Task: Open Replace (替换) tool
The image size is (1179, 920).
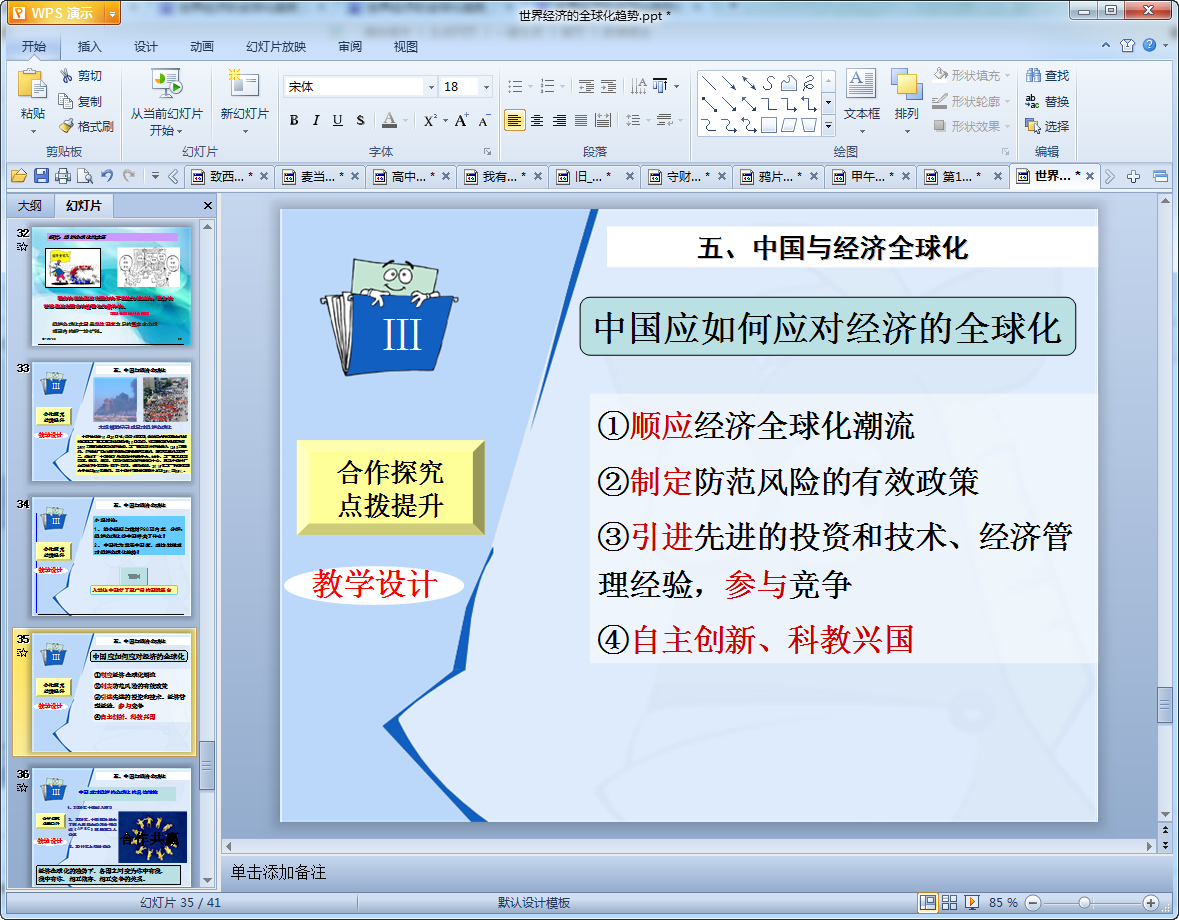Action: coord(1047,101)
